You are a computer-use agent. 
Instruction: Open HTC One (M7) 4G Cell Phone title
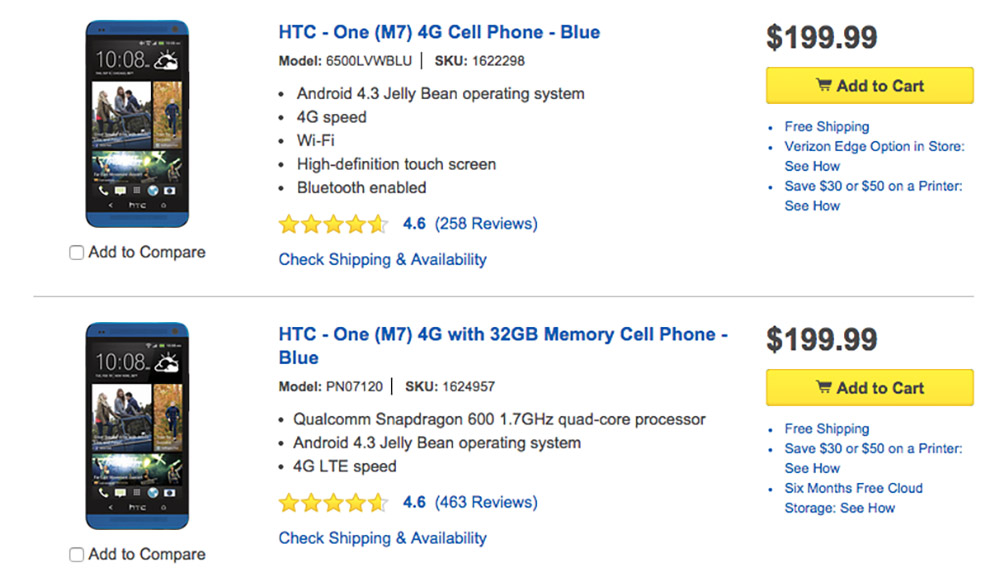pos(439,32)
